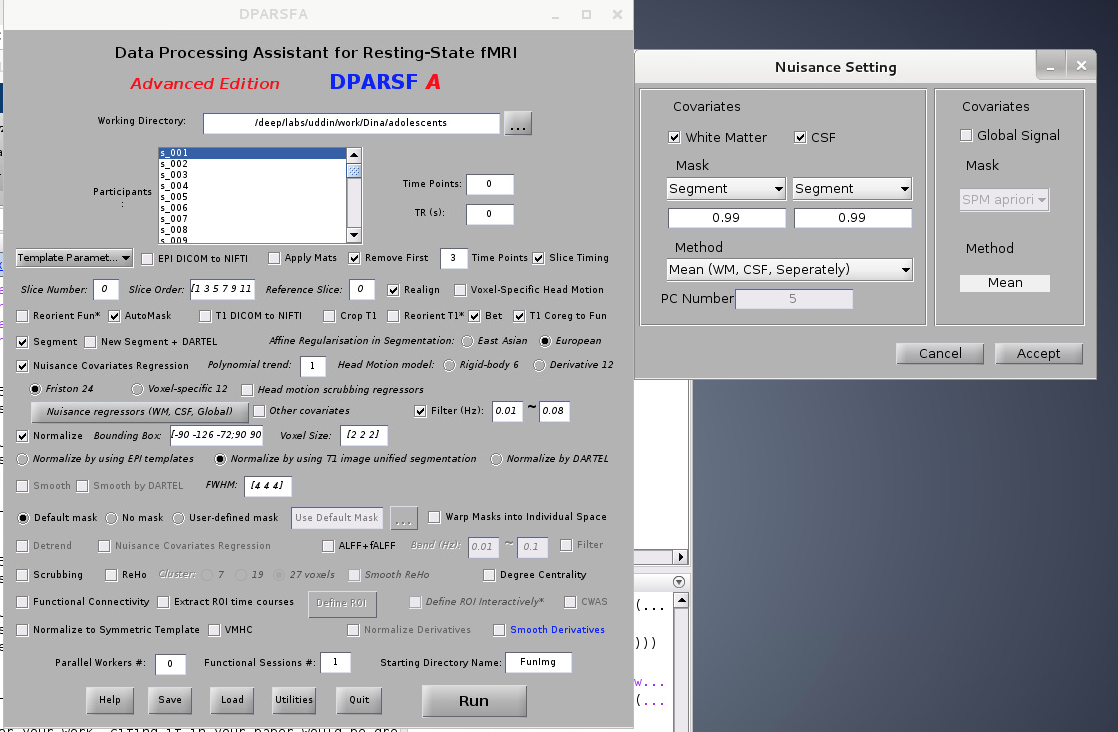Click circular down-arrow icon in background panel

coord(679,582)
